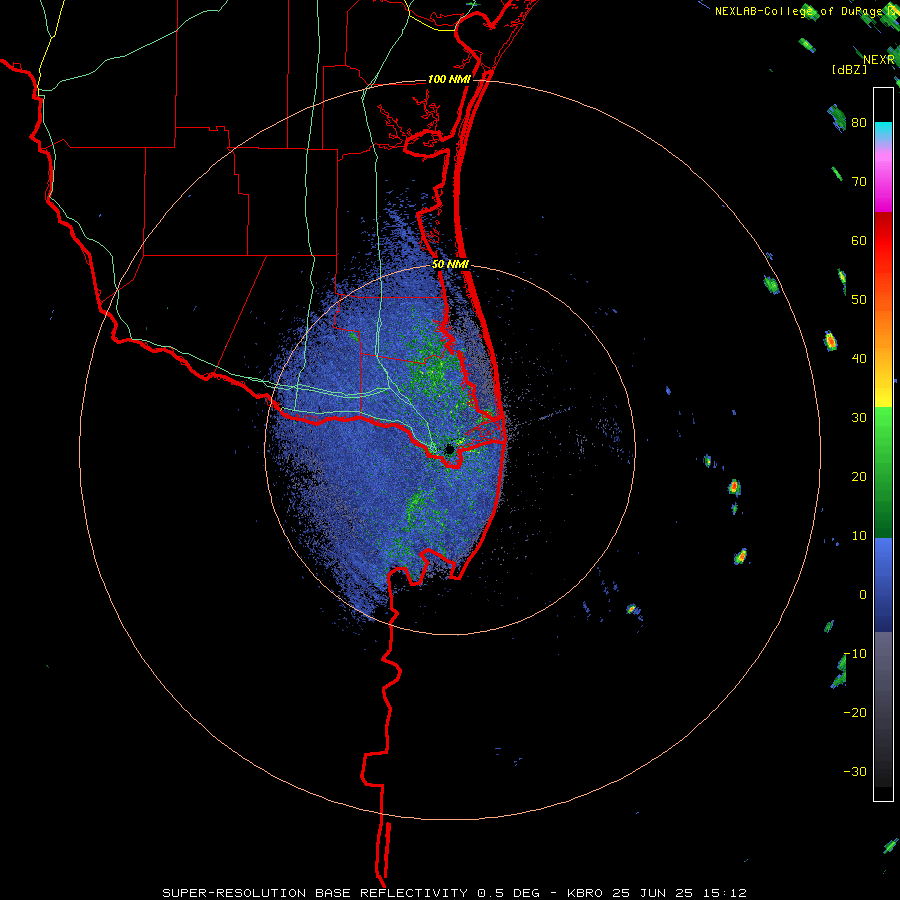Click the 50 dBZ scale value
The width and height of the screenshot is (900, 900).
[859, 300]
